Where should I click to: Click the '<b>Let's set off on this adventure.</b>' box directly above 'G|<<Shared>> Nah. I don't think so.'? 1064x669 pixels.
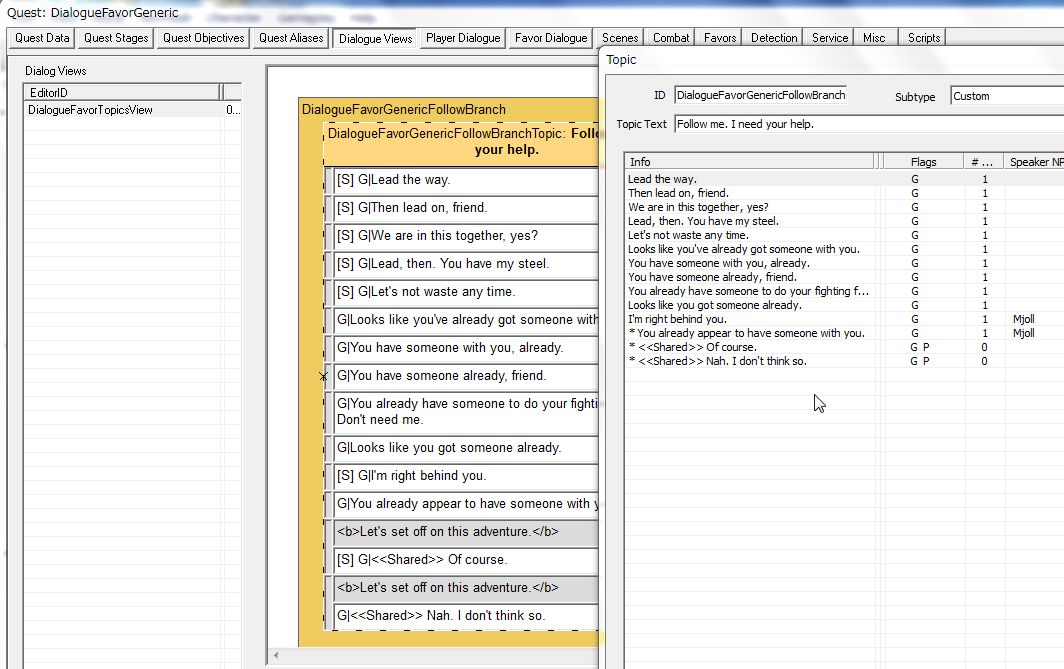(466, 588)
